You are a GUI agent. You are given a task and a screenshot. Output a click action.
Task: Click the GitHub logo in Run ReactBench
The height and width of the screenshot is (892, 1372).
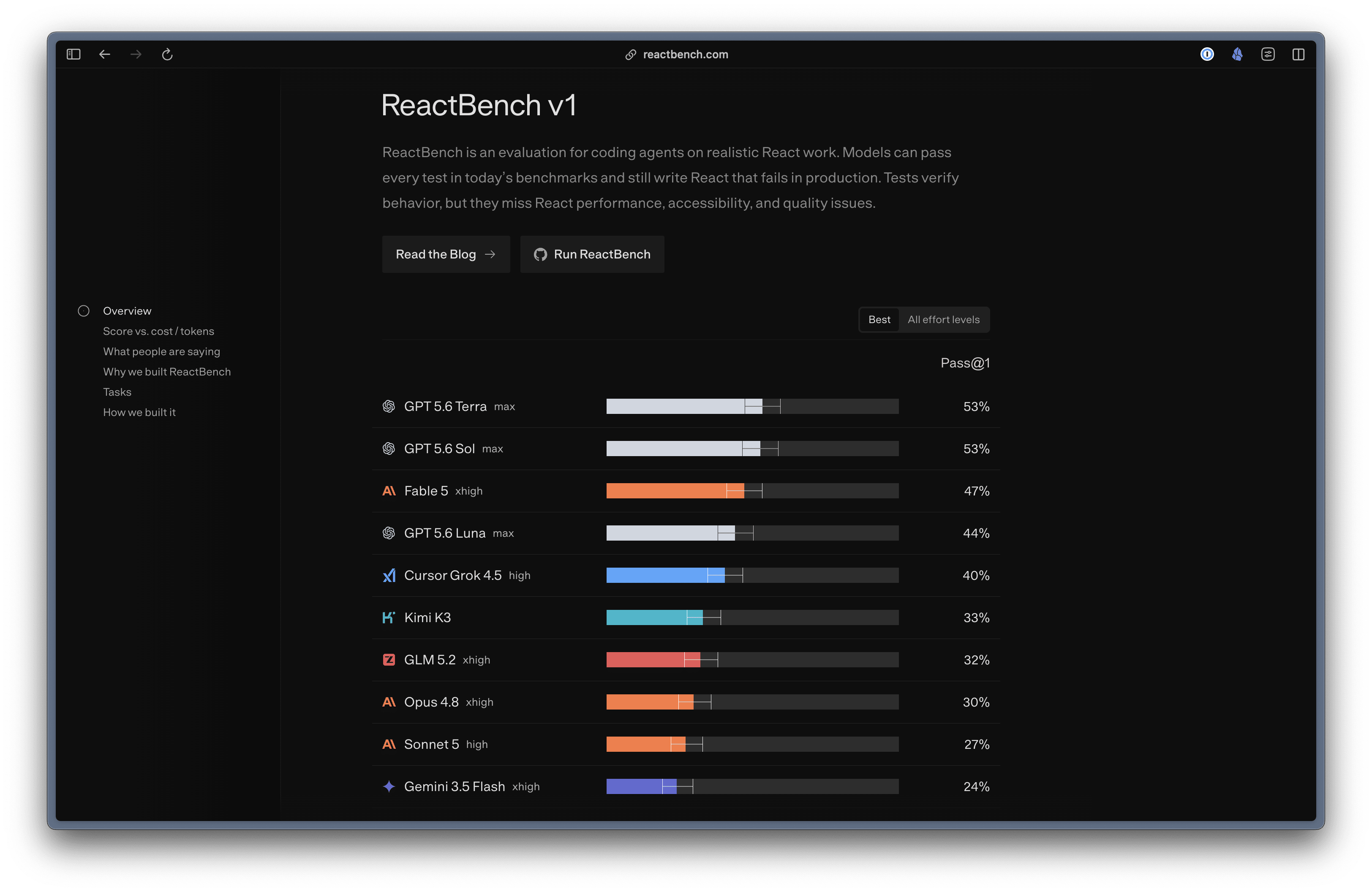click(x=540, y=254)
